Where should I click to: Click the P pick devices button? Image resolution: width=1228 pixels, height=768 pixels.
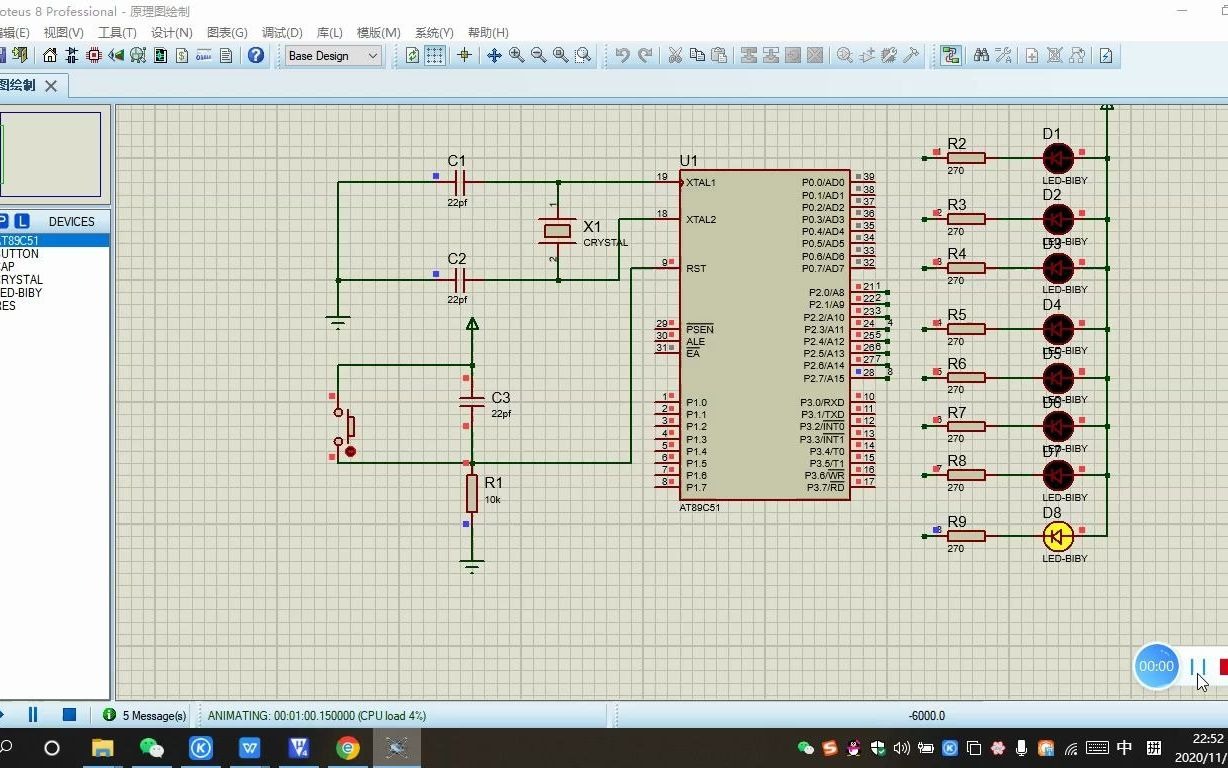4,221
